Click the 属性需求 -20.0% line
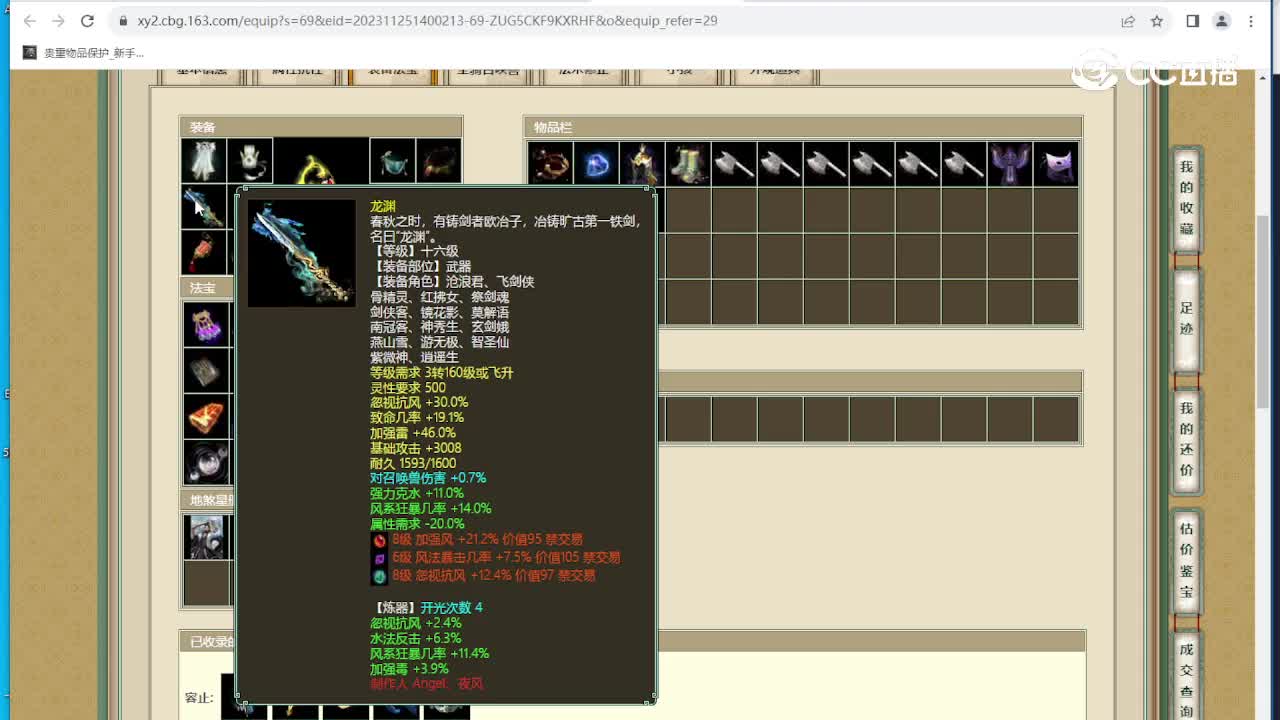Viewport: 1280px width, 720px height. point(418,523)
